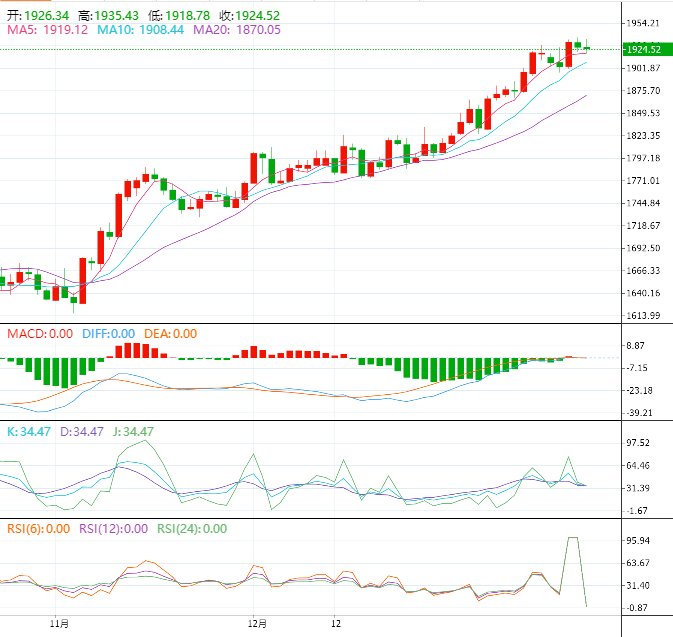Select the MA20: 1870.05 legend label

tap(237, 30)
